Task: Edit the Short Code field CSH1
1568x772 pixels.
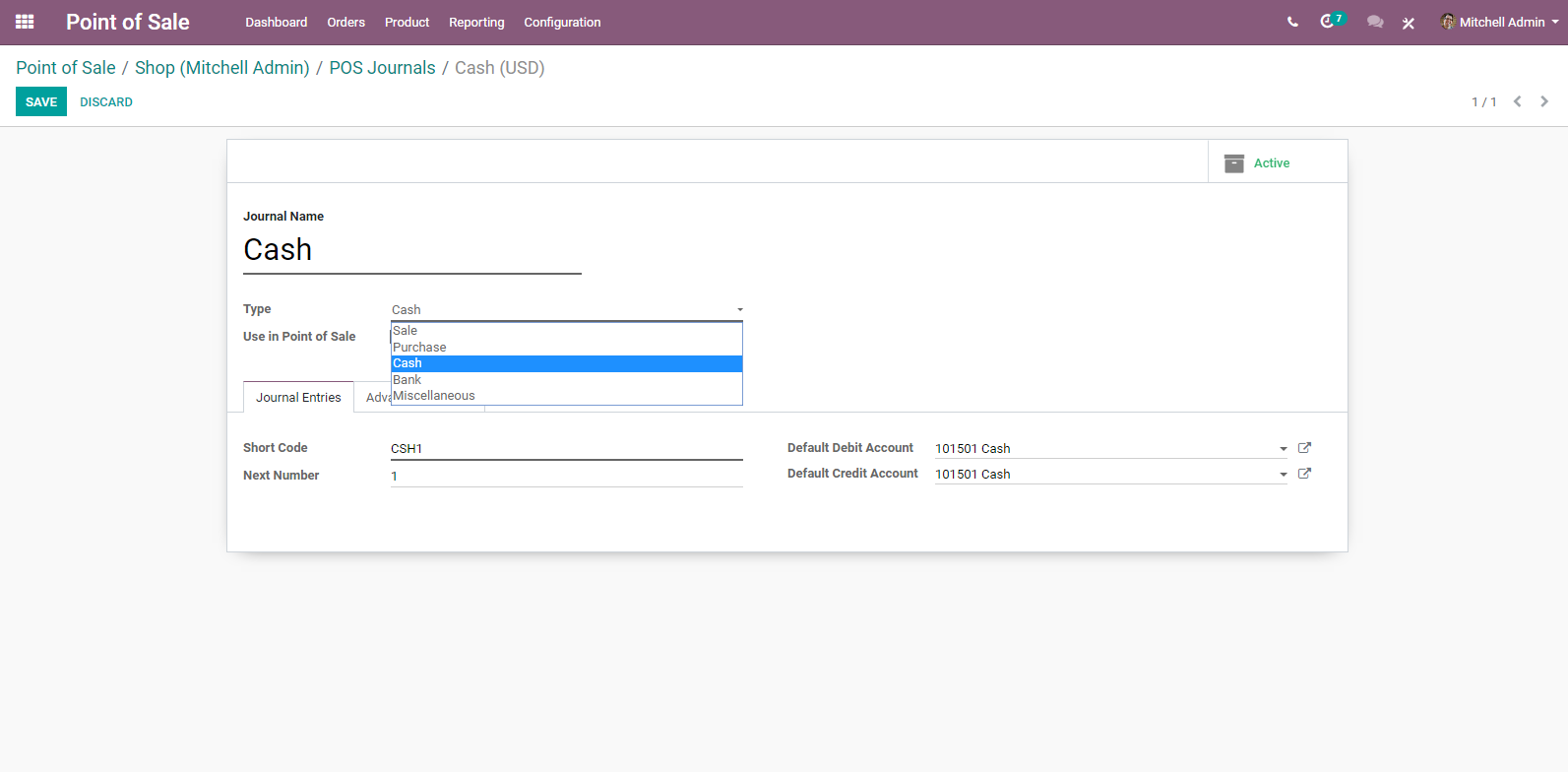Action: tap(567, 449)
